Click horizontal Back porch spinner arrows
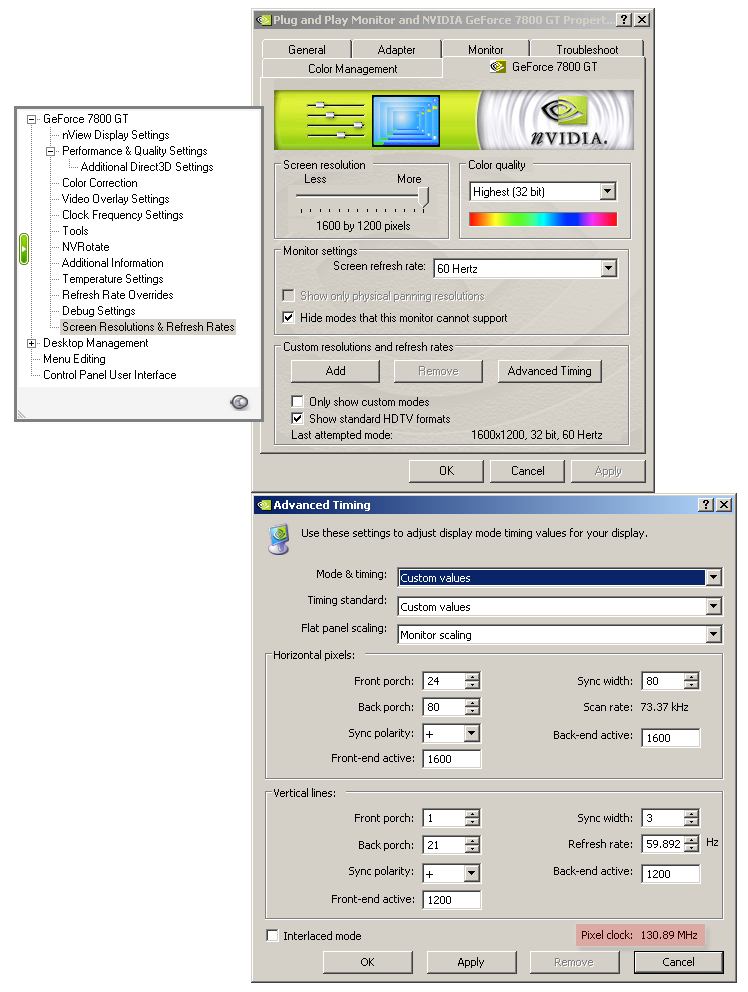This screenshot has height=992, width=748. point(472,707)
